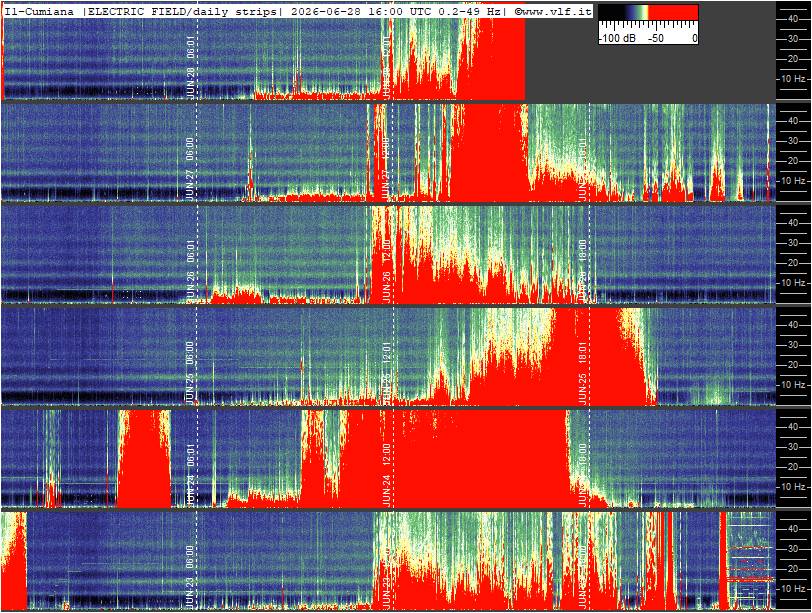This screenshot has width=812, height=613.
Task: Select the JUN-27 06:00 dashed time marker
Action: click(190, 169)
